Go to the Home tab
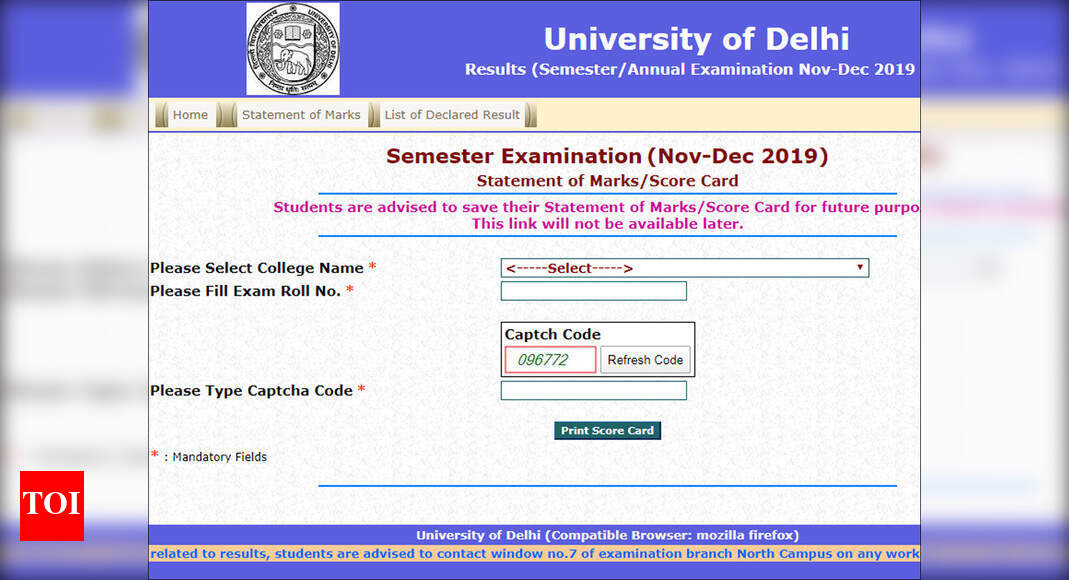This screenshot has width=1069, height=580. pos(190,114)
